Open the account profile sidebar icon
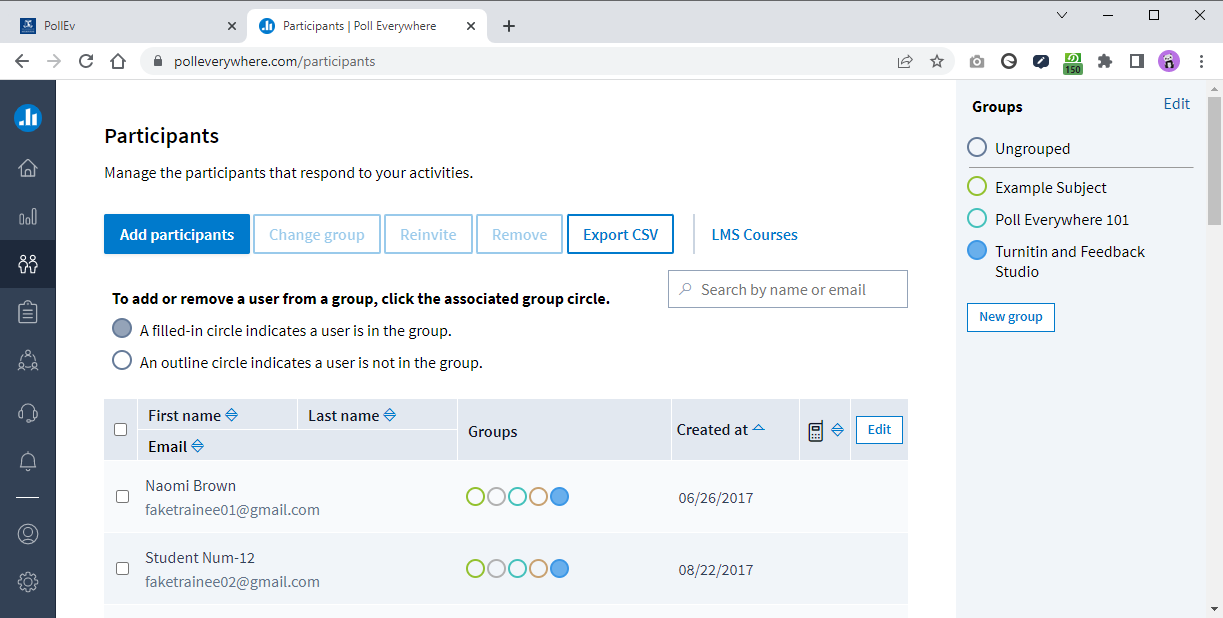Screen dimensions: 1223x618 28,533
